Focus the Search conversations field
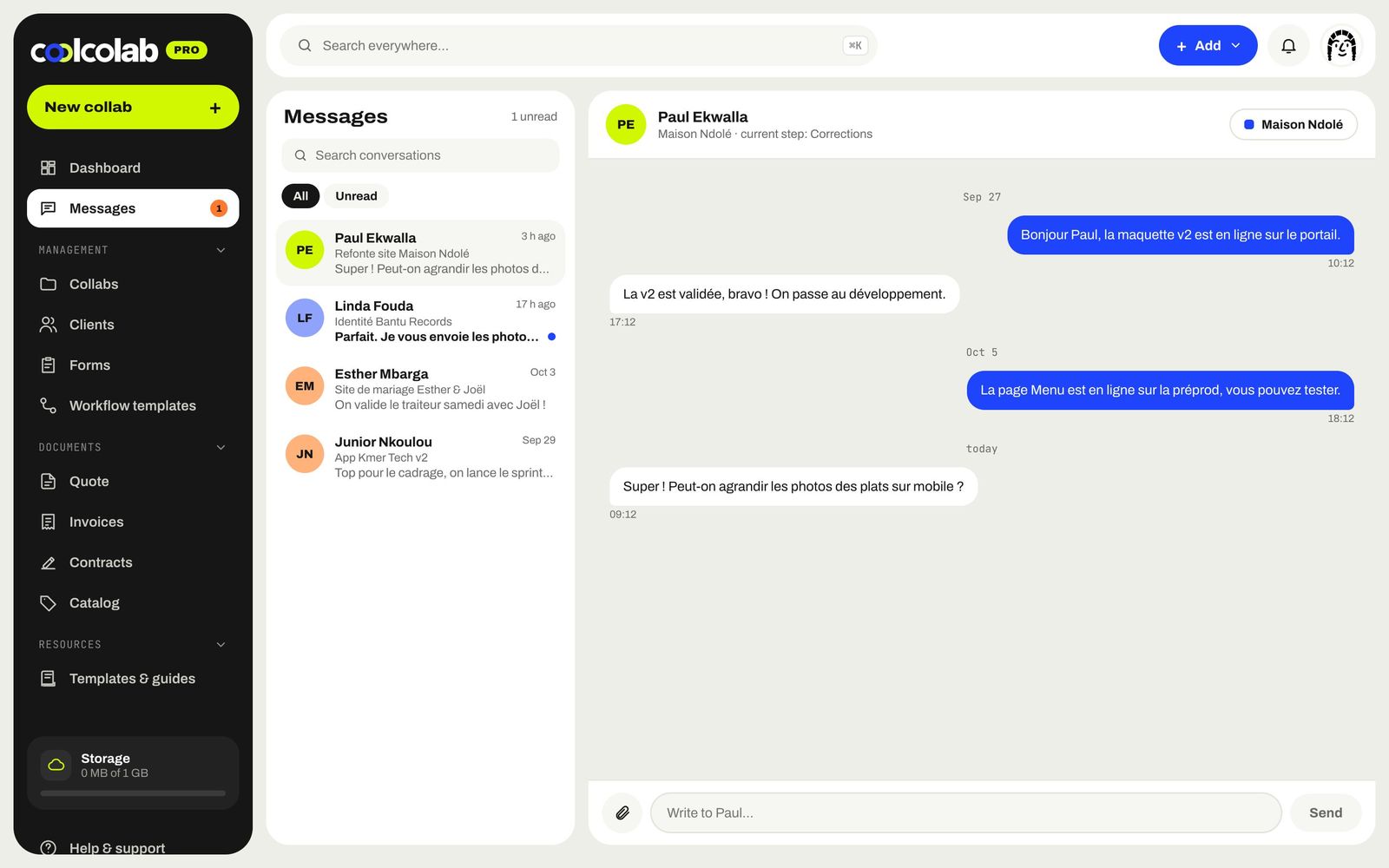This screenshot has width=1389, height=868. coord(420,155)
